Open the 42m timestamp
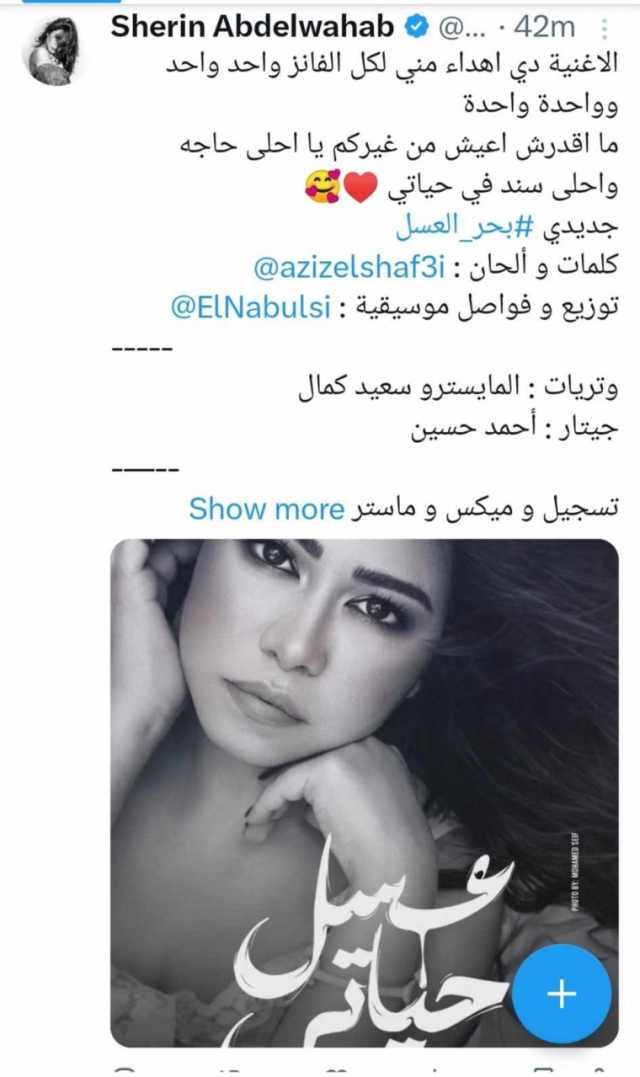The image size is (640, 1077). coord(543,27)
